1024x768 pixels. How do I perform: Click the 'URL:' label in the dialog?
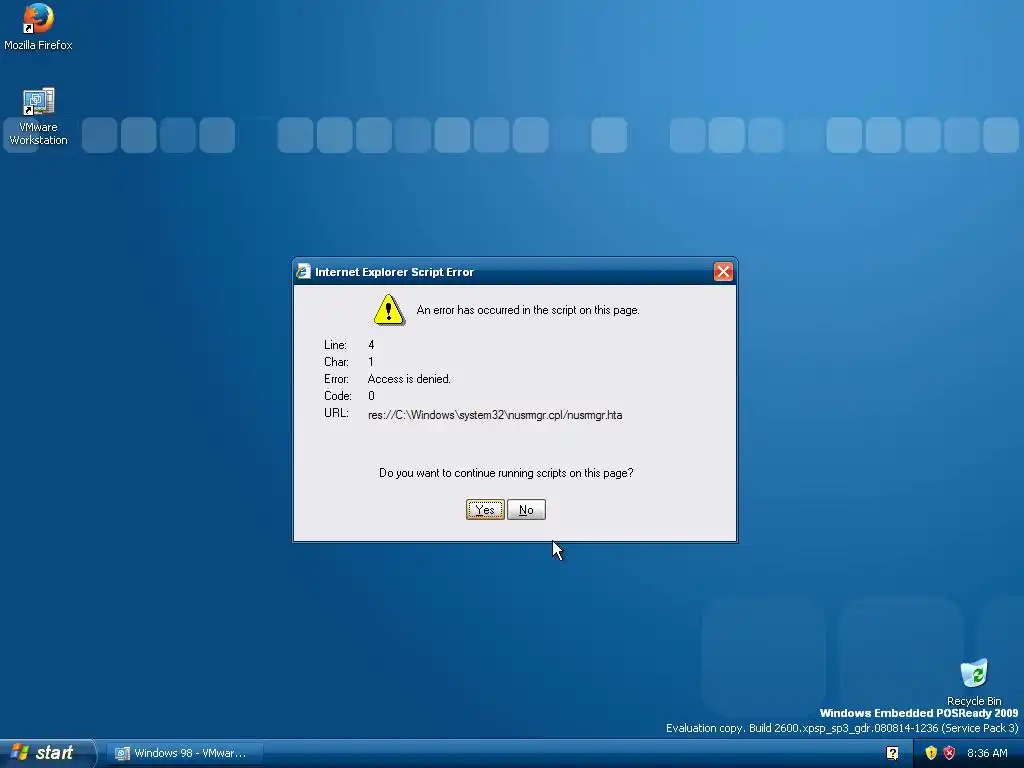coord(336,413)
